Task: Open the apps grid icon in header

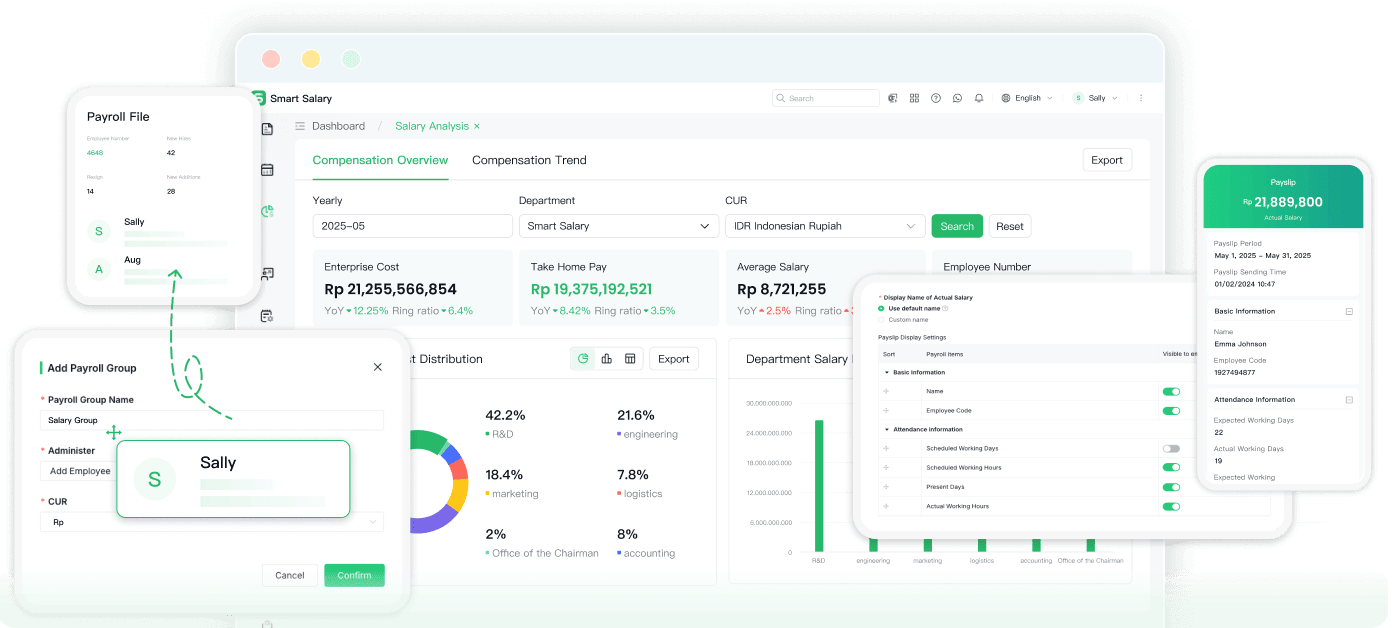Action: tap(914, 98)
